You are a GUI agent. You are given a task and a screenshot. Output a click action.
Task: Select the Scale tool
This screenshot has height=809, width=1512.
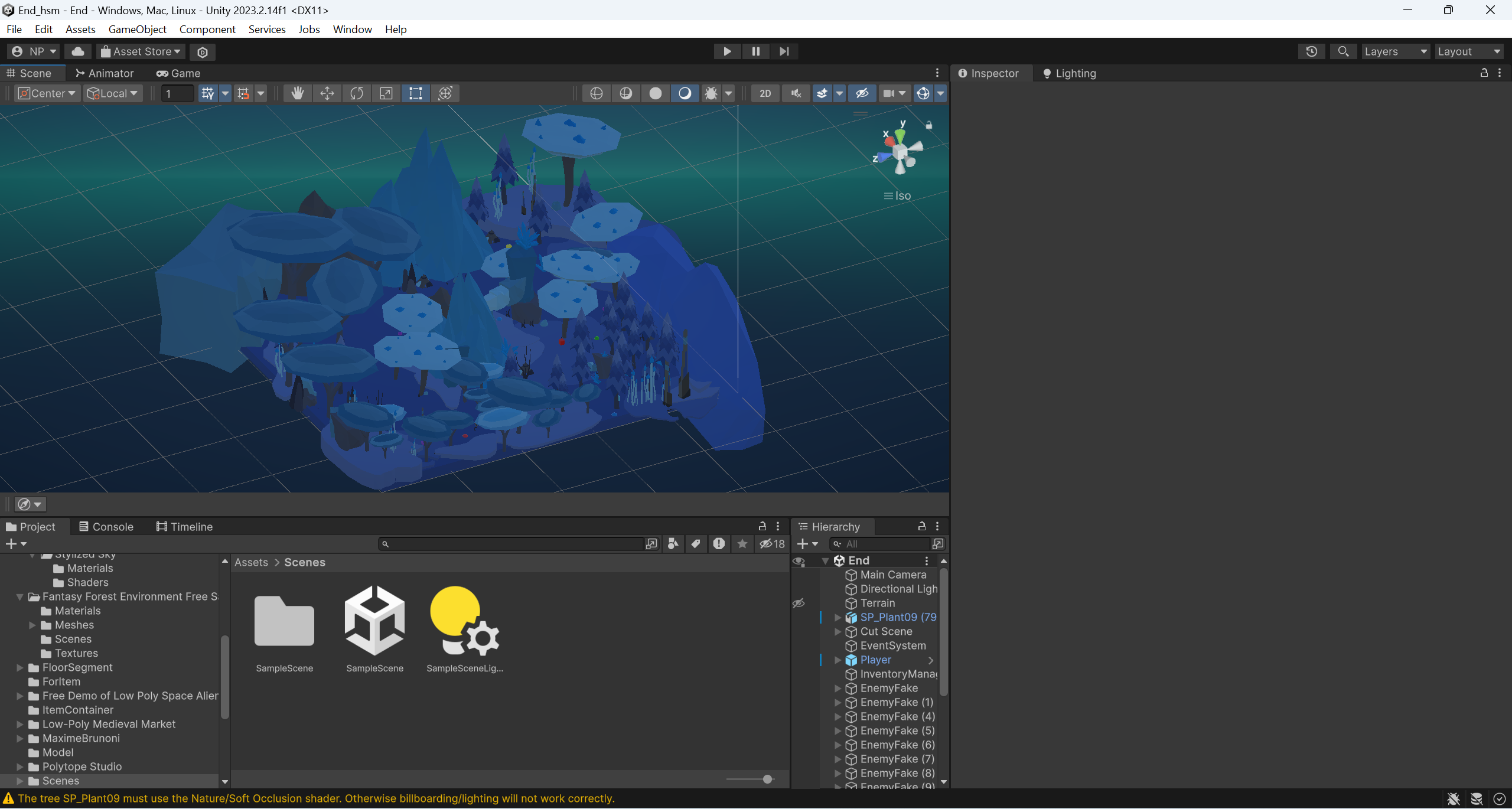pyautogui.click(x=386, y=93)
